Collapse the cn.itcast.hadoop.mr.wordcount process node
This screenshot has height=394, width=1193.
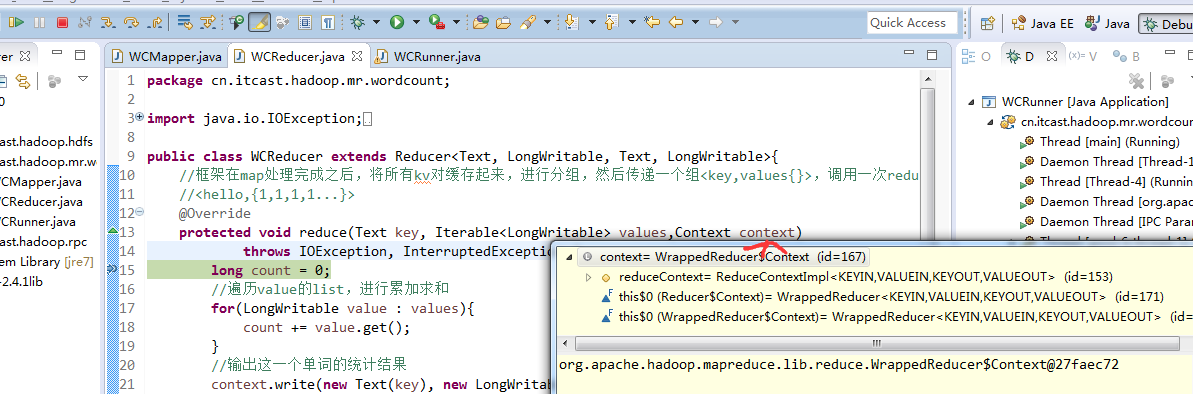[990, 122]
